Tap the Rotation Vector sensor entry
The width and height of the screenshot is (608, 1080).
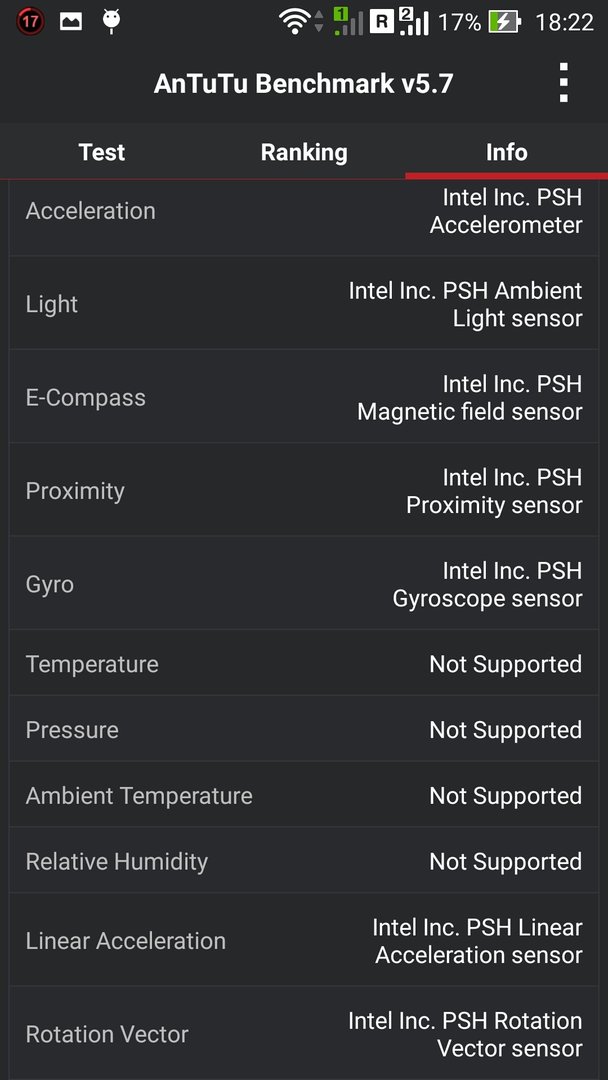304,1034
